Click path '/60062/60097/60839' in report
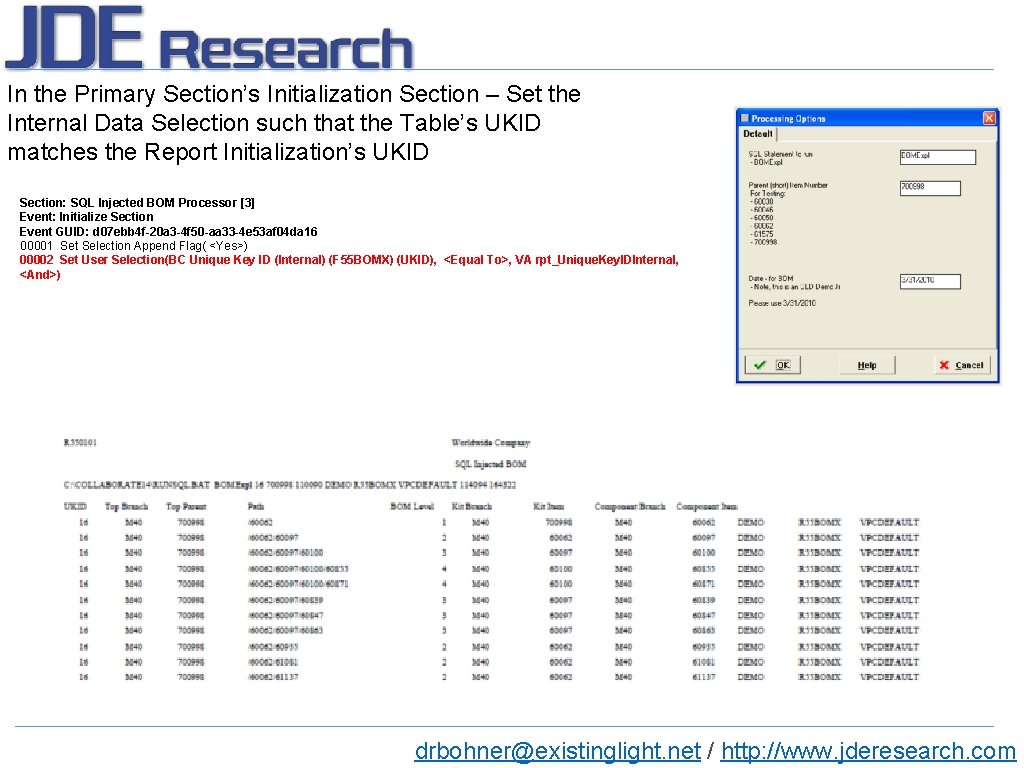 pos(285,600)
